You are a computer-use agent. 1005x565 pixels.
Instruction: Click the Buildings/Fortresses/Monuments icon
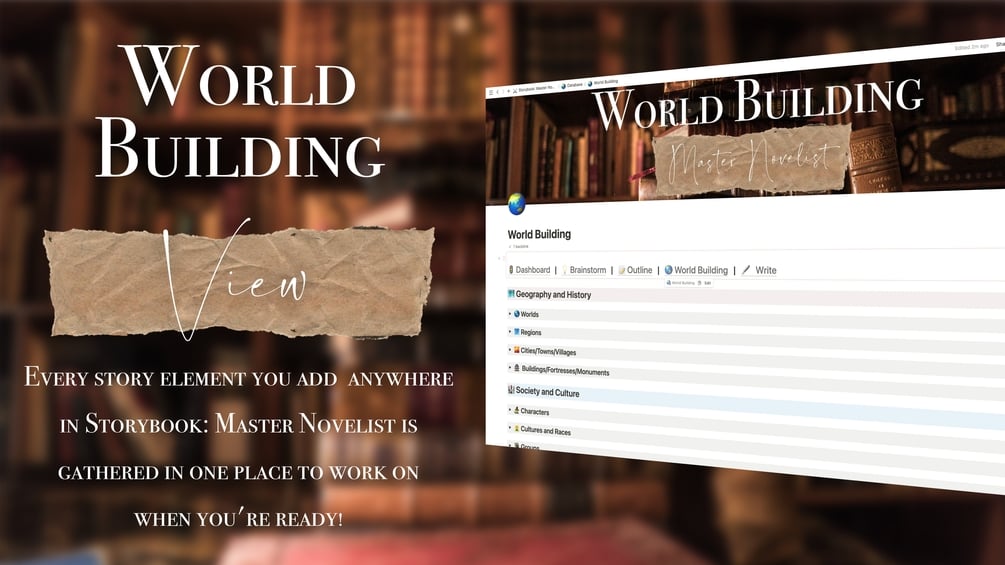point(517,368)
